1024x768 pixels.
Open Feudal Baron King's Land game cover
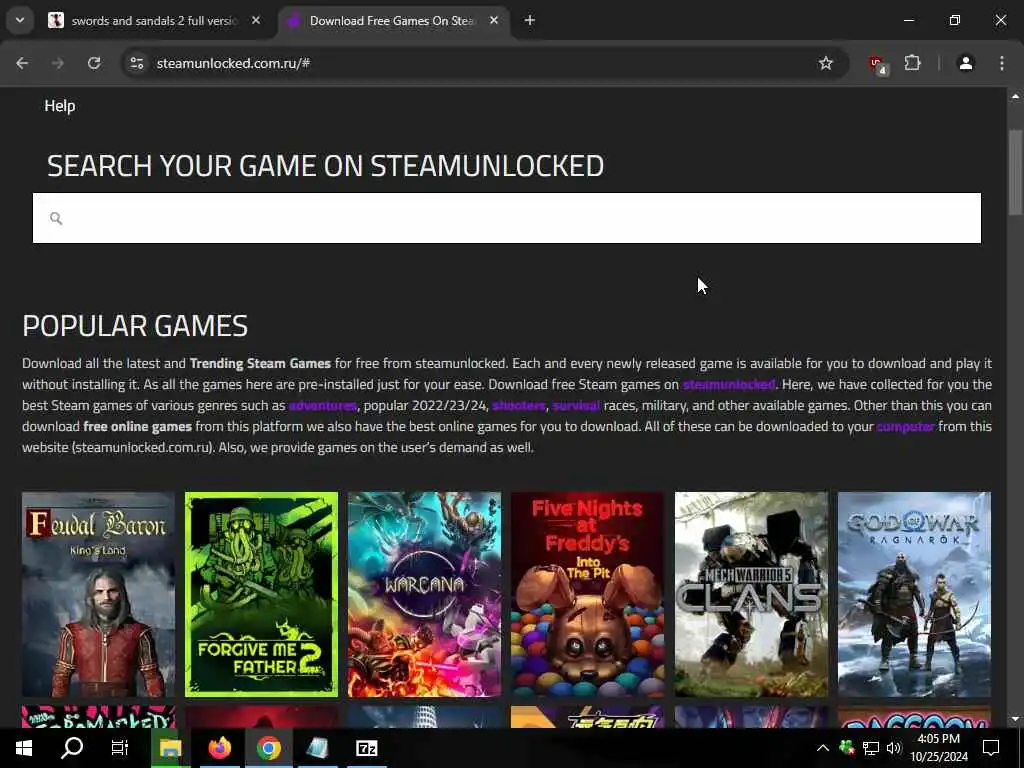tap(99, 595)
